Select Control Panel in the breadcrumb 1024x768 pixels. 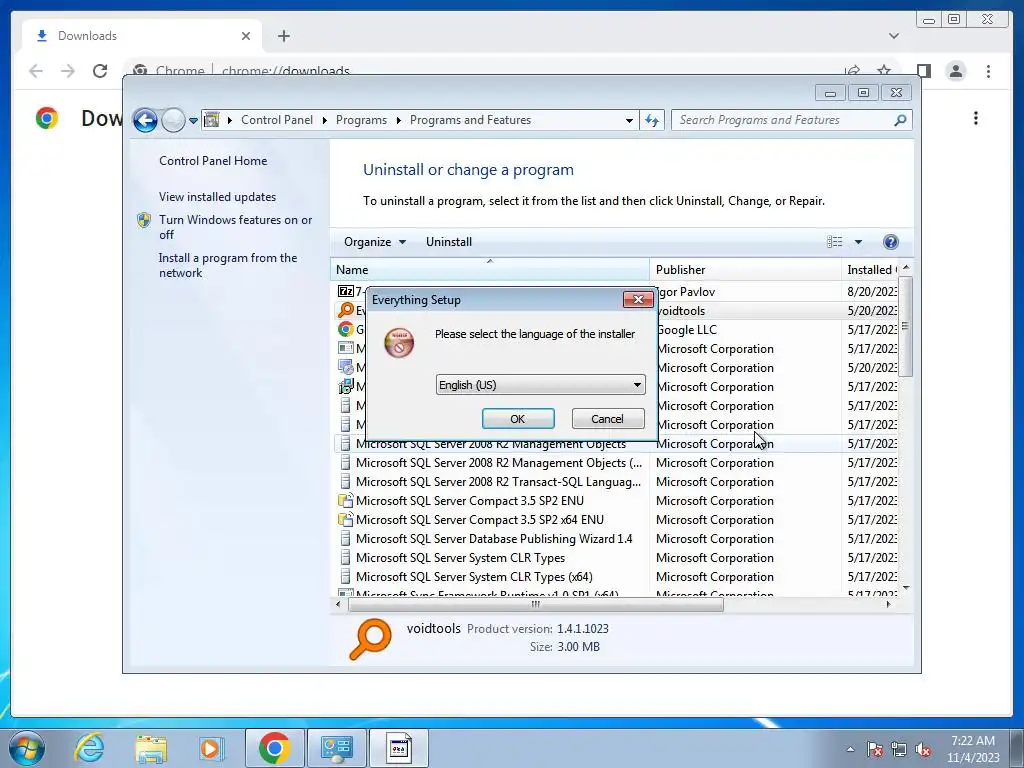(x=277, y=120)
